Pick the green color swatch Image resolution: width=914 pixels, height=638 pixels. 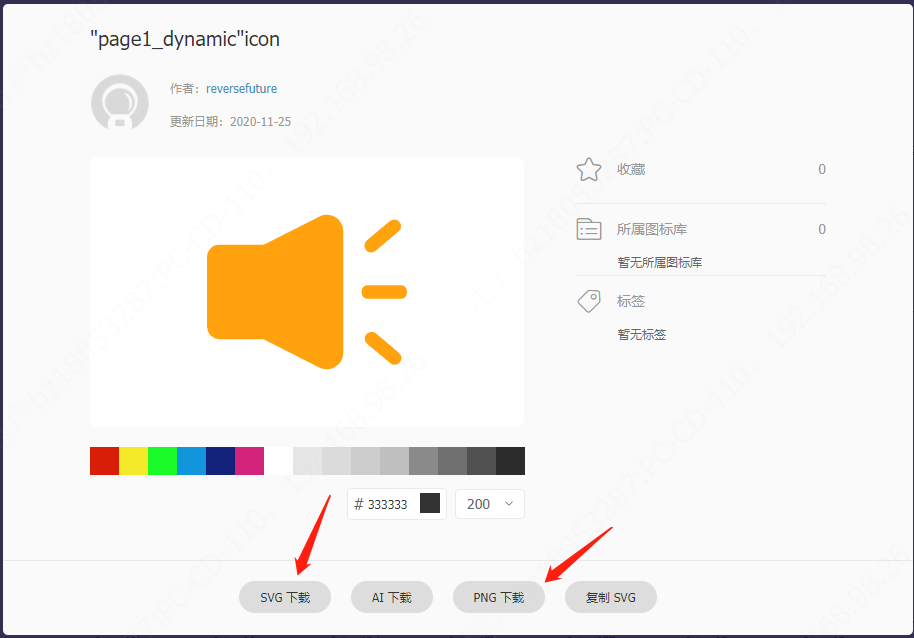pos(162,461)
